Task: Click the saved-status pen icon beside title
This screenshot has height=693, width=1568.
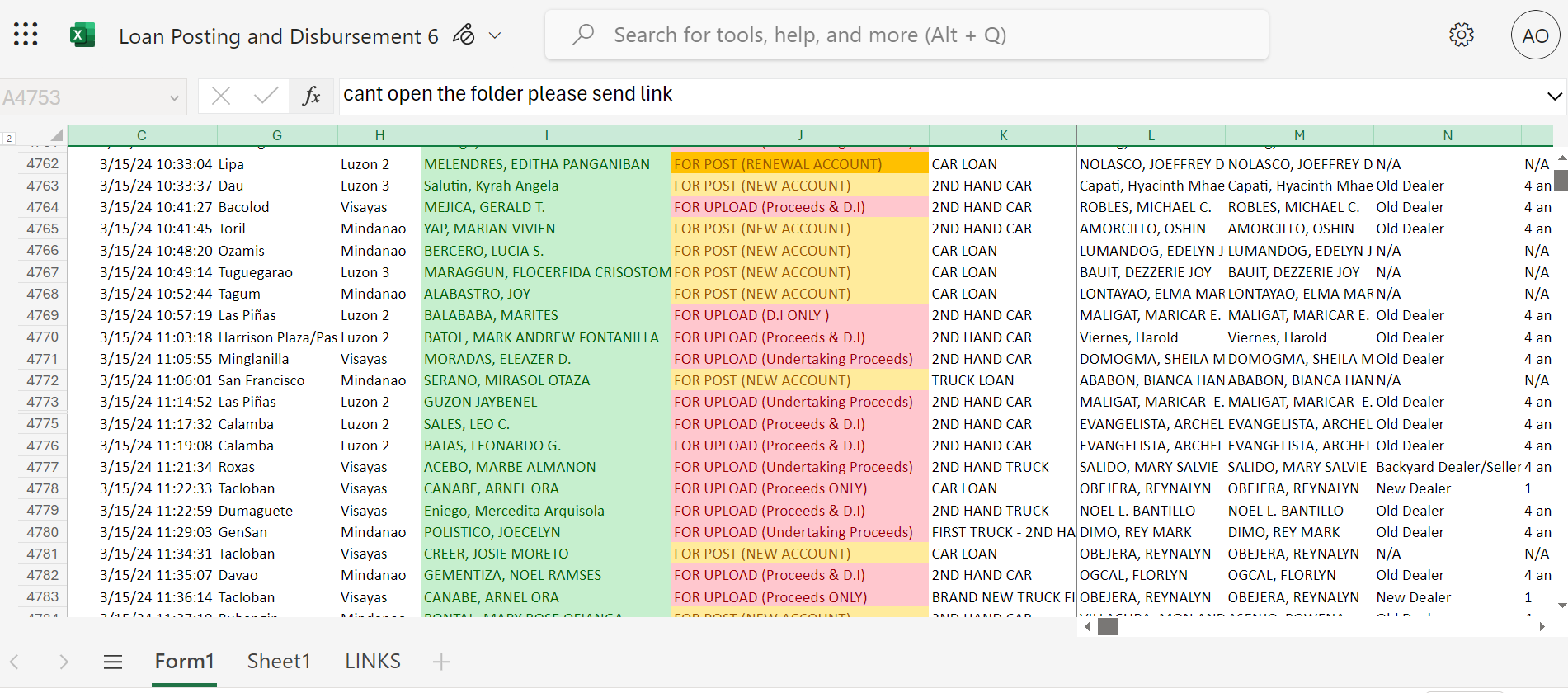Action: point(464,35)
